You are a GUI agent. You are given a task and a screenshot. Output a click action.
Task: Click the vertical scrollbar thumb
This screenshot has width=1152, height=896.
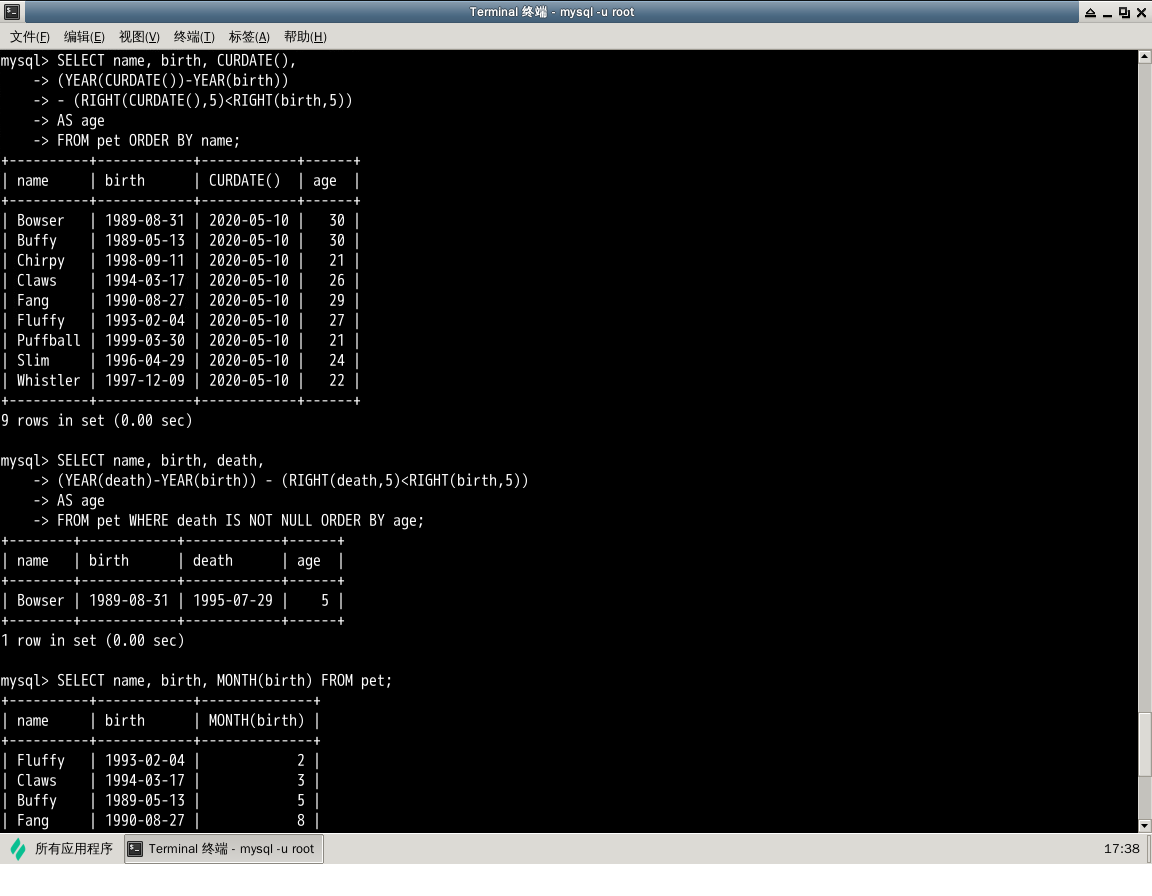coord(1145,745)
